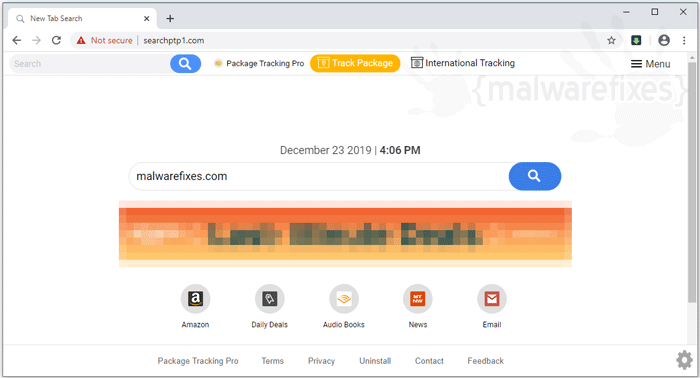Click the Uninstall footer link

pos(375,361)
